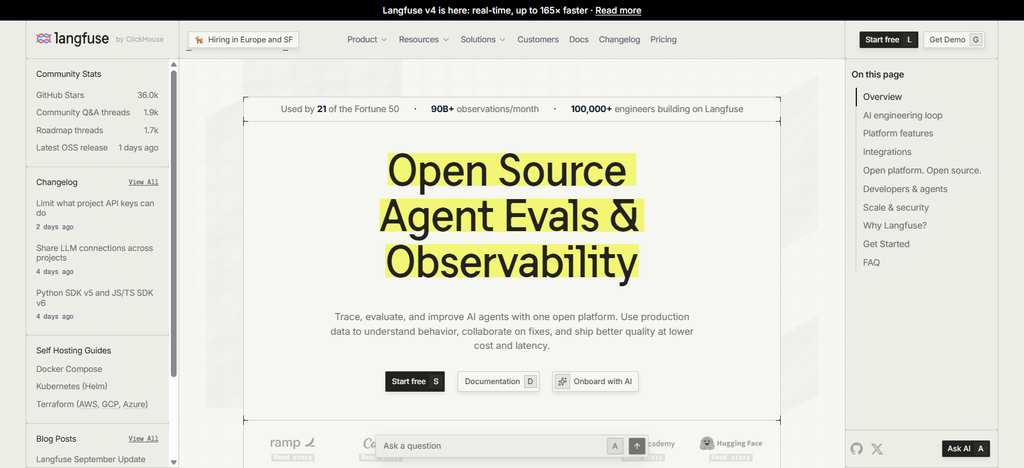This screenshot has height=468, width=1024.
Task: Jump to Developers & agents section
Action: pos(905,189)
